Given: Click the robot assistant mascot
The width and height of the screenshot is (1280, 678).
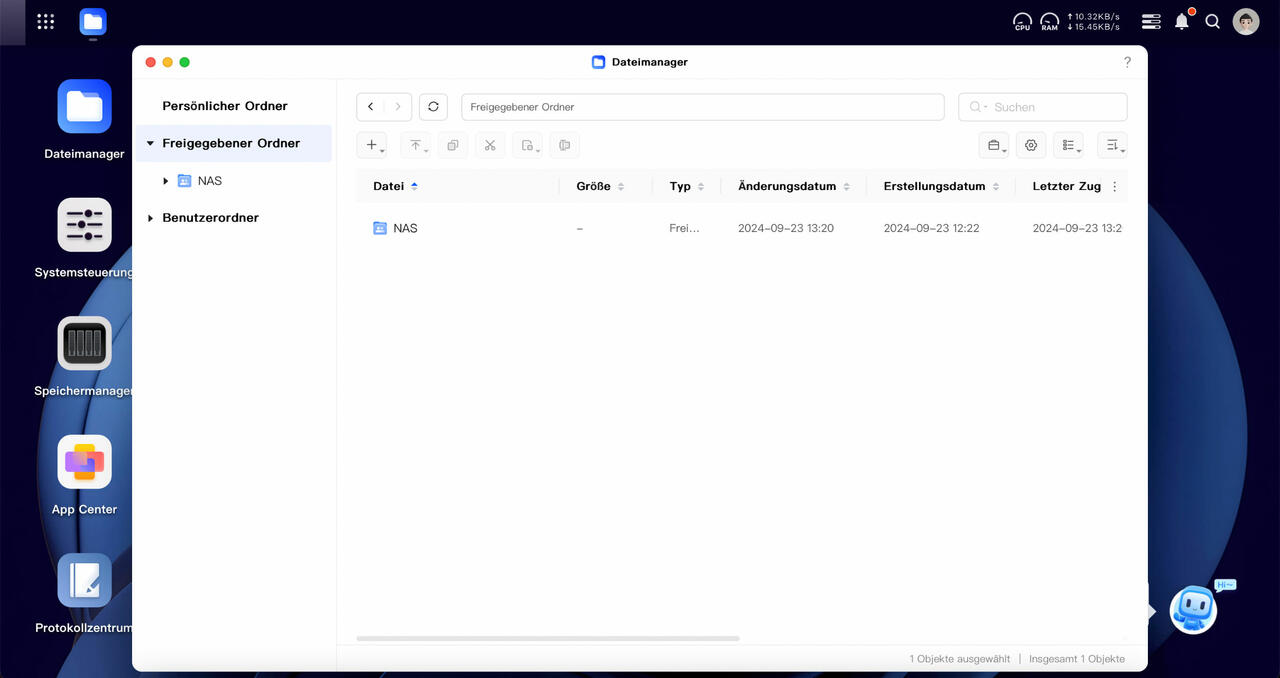Looking at the screenshot, I should pyautogui.click(x=1194, y=608).
